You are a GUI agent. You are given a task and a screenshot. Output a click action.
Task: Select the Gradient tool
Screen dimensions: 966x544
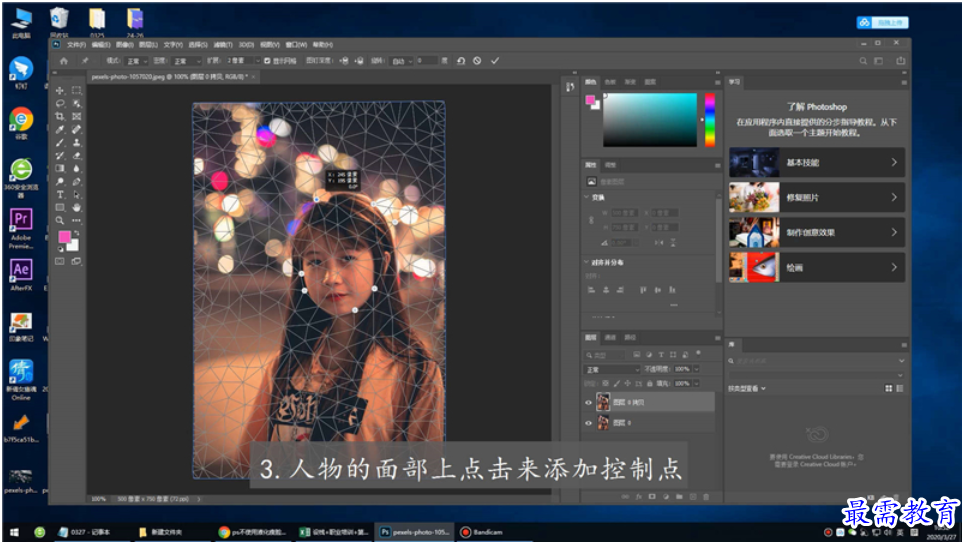(x=60, y=168)
